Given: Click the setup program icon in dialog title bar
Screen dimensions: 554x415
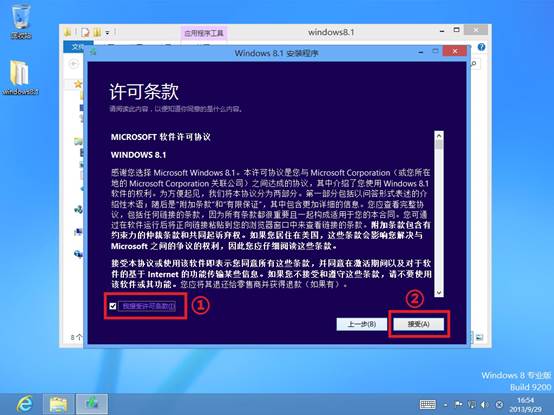Looking at the screenshot, I should tap(93, 52).
